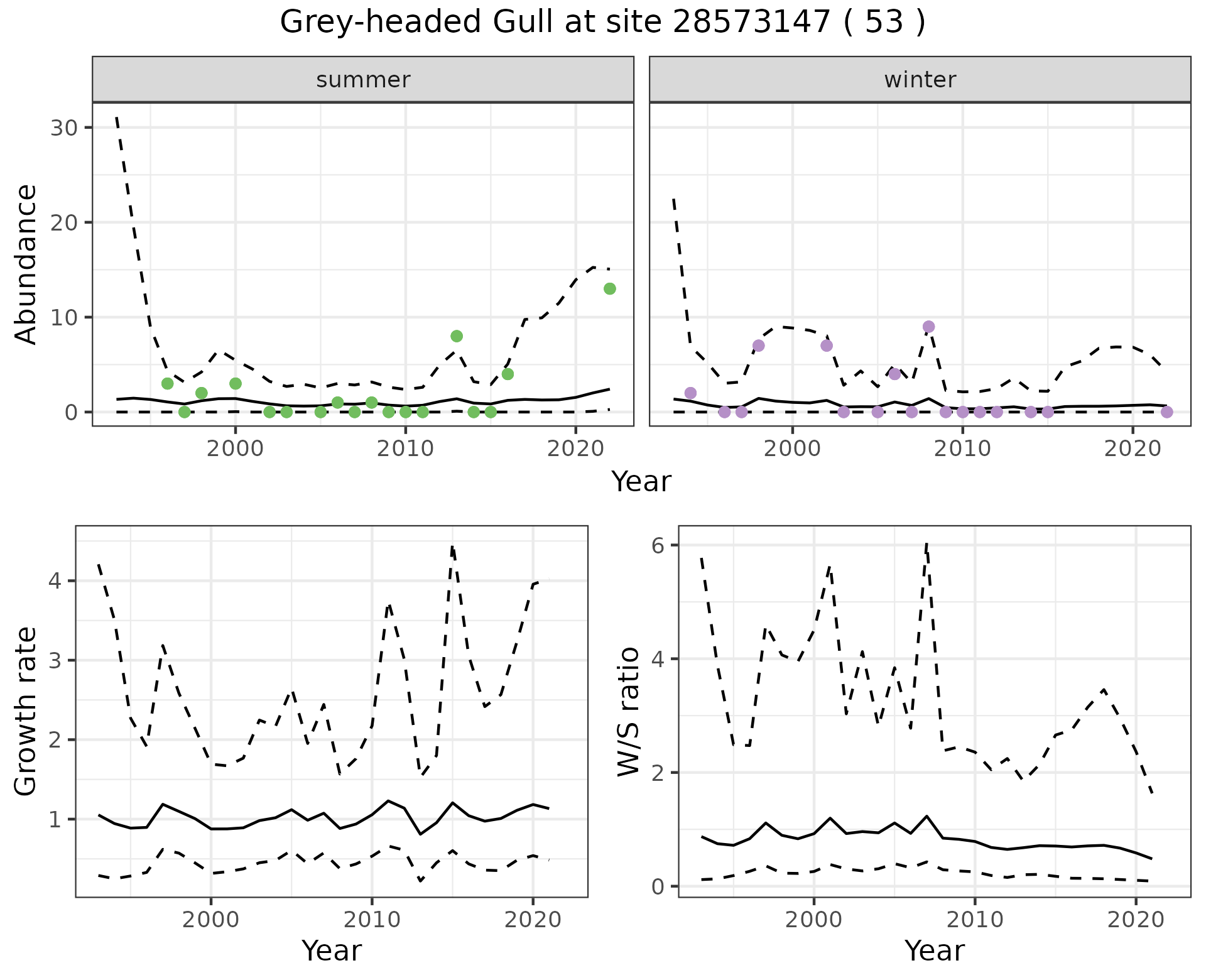Click the winter facet header strip
Screen dimensions: 1206x980
[x=920, y=80]
